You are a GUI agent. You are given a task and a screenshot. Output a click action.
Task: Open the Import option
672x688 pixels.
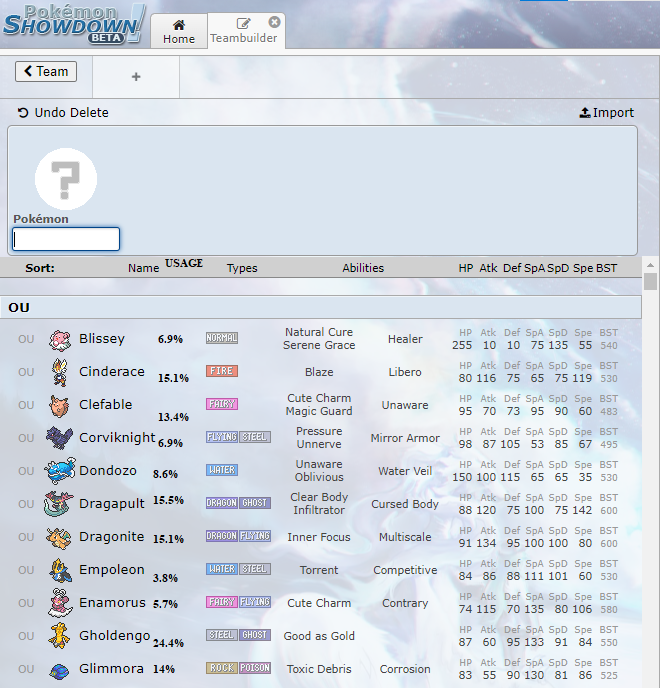(x=607, y=113)
